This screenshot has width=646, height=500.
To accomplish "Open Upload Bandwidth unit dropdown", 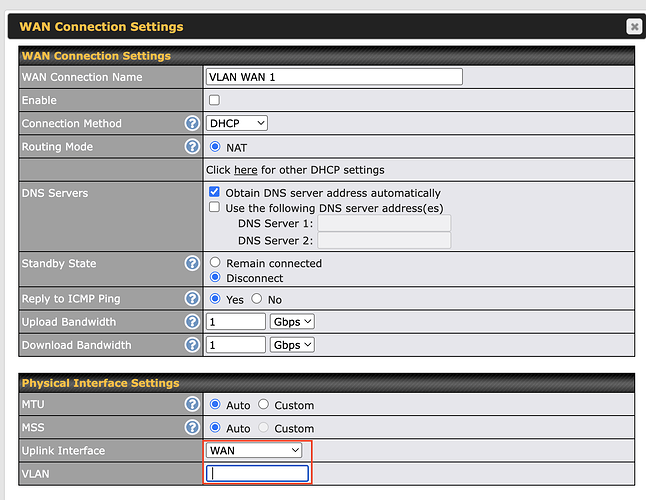I will [292, 322].
